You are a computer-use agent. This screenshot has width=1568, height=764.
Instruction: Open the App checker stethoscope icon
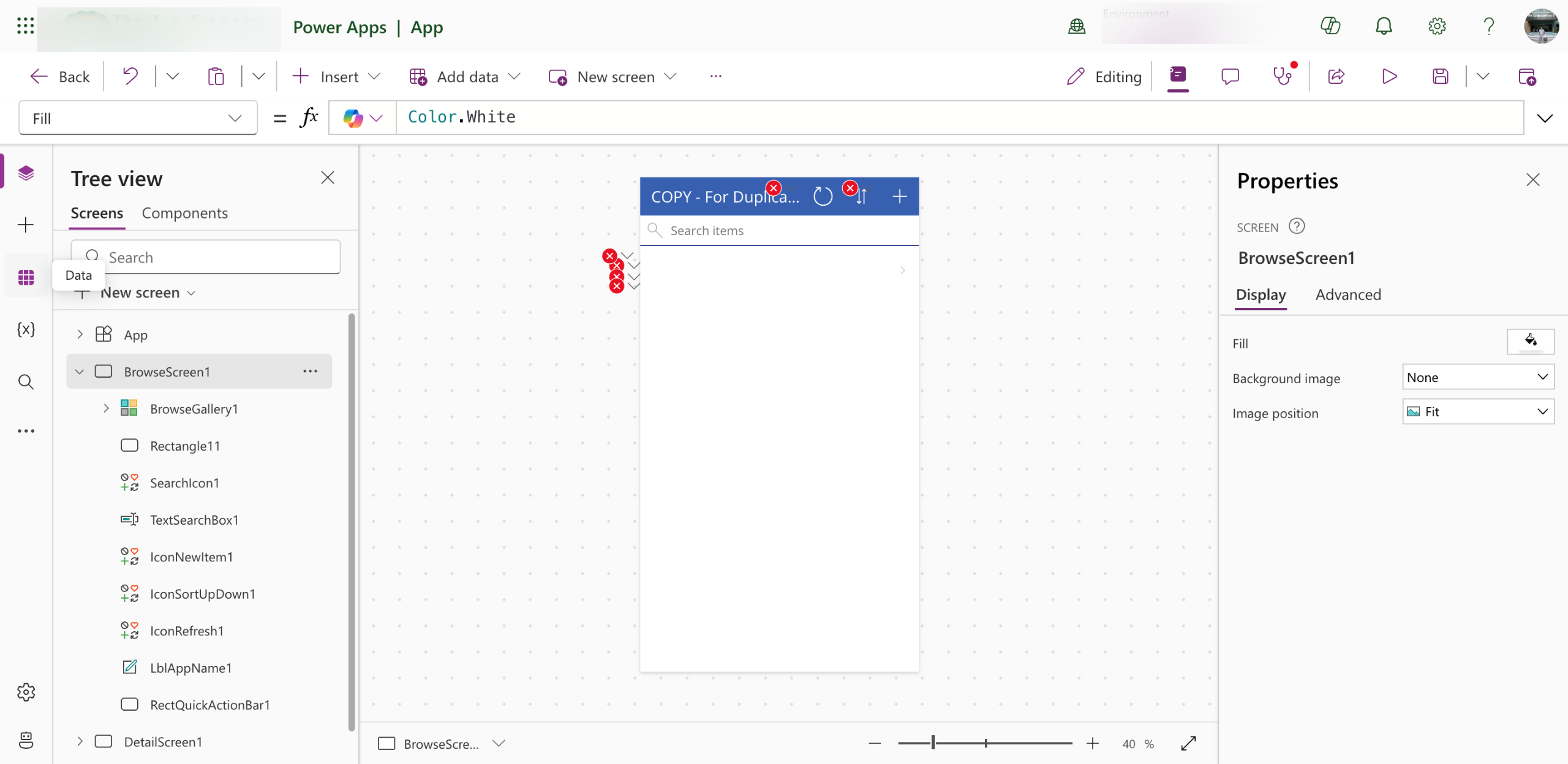pos(1283,77)
